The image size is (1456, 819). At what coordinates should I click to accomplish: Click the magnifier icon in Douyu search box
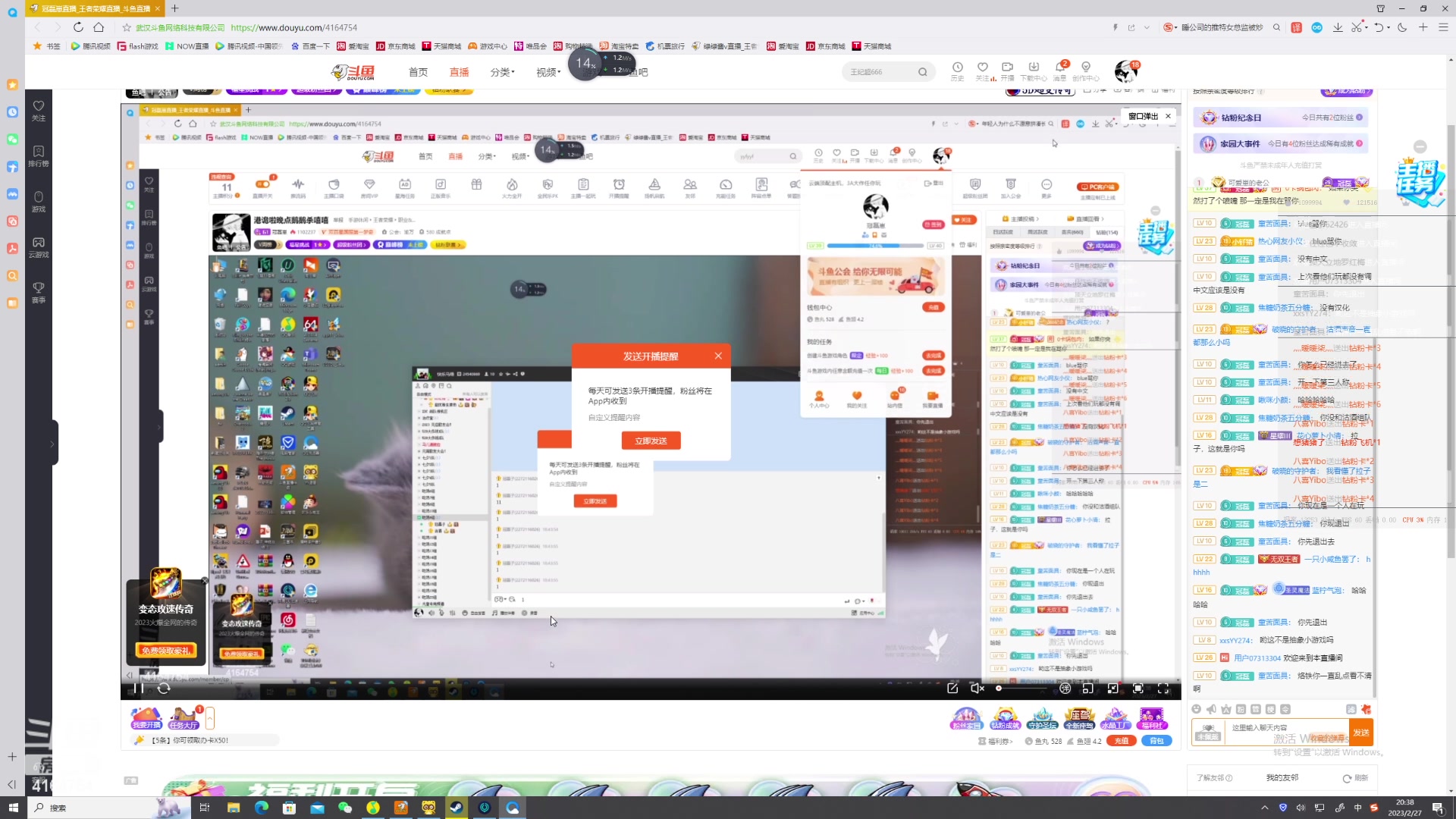[923, 72]
